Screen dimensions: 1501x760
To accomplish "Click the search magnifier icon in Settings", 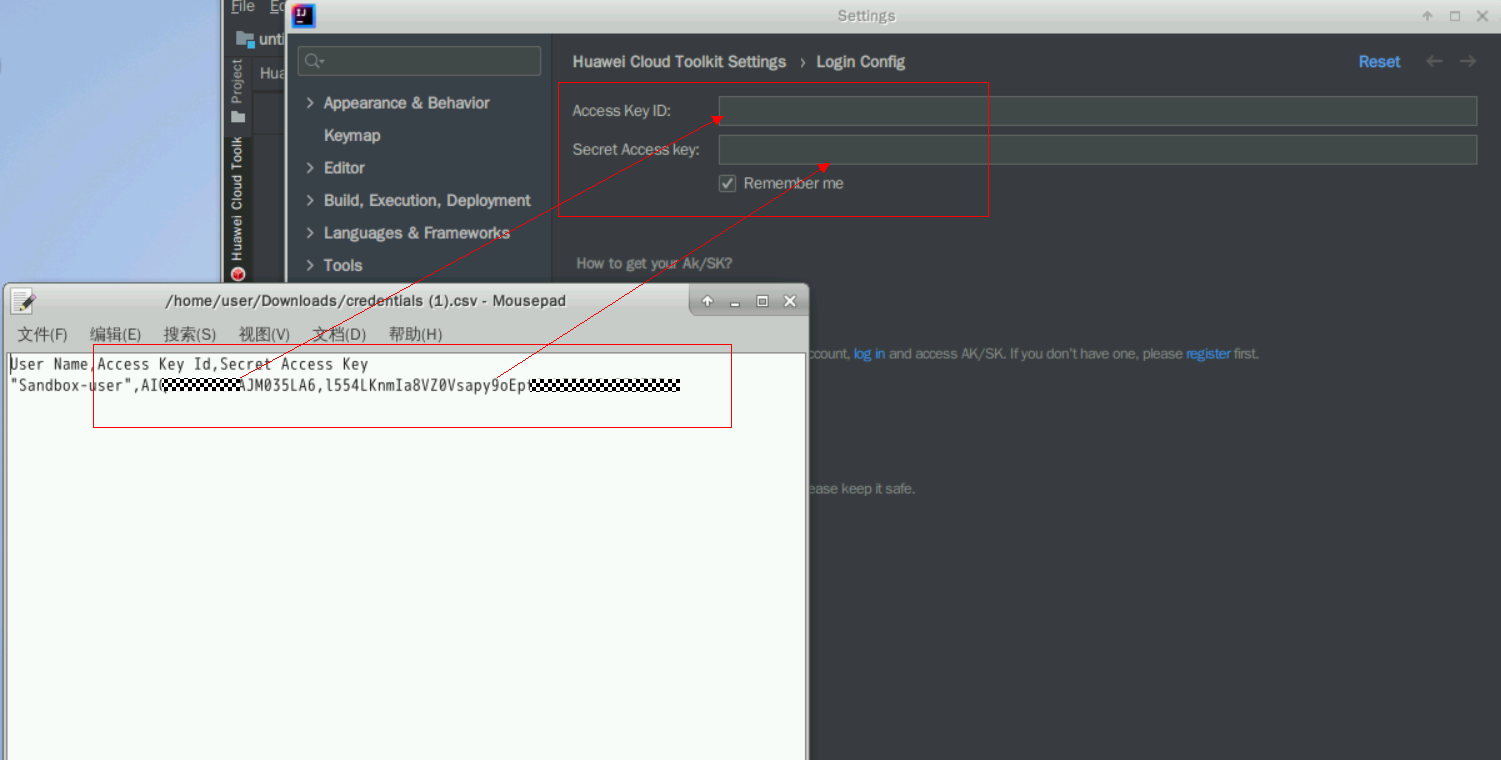I will pyautogui.click(x=313, y=61).
